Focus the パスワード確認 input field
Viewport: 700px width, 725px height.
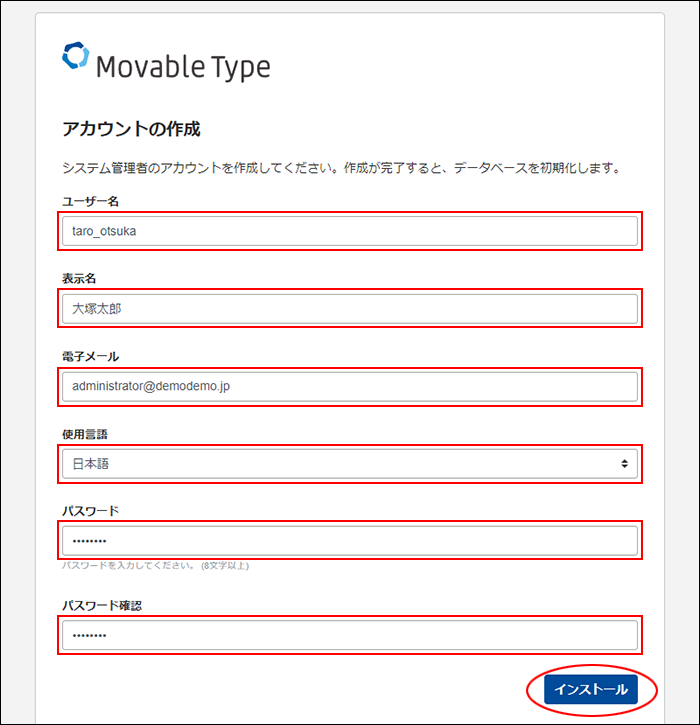350,635
